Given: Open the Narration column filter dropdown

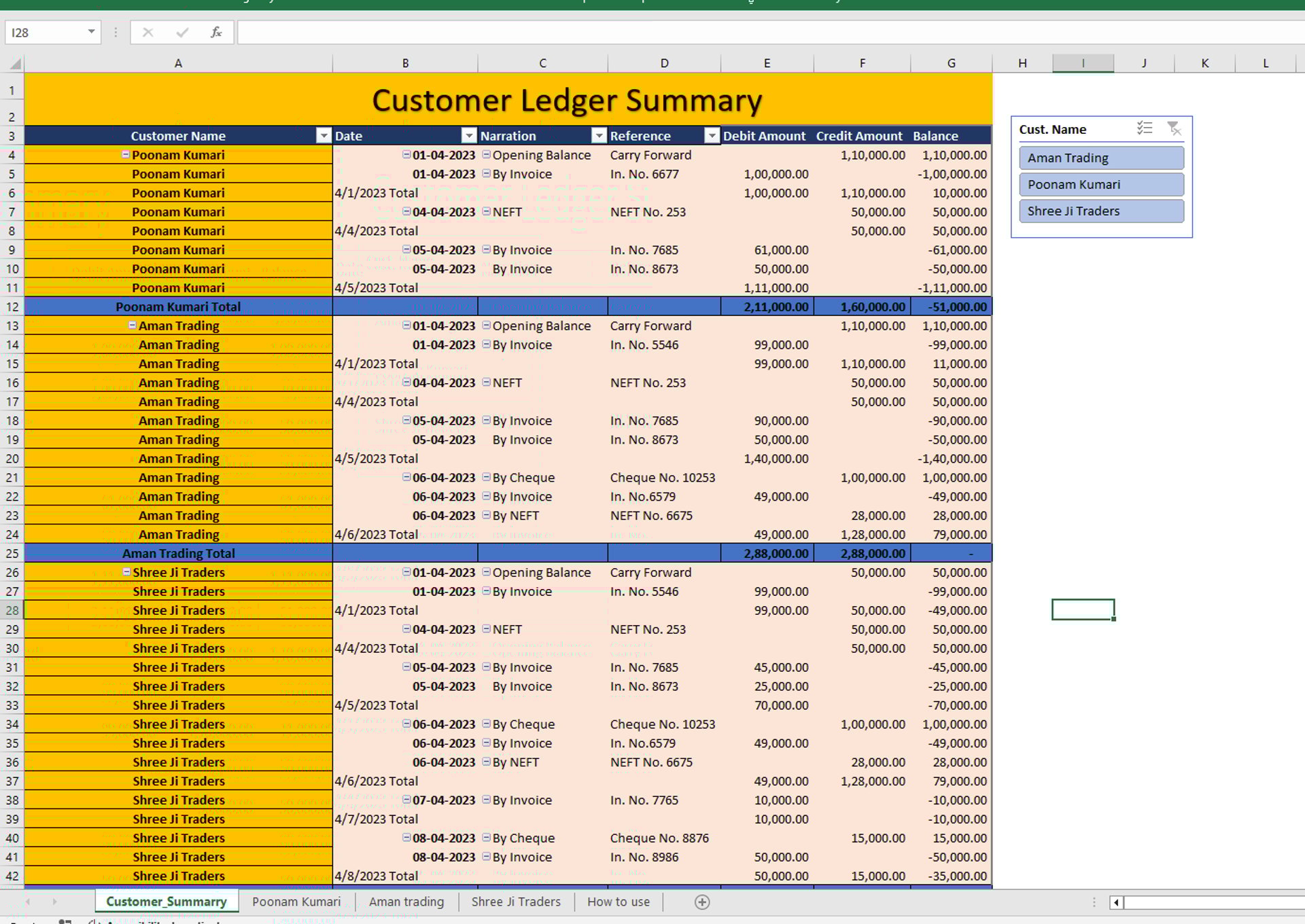Looking at the screenshot, I should 599,136.
